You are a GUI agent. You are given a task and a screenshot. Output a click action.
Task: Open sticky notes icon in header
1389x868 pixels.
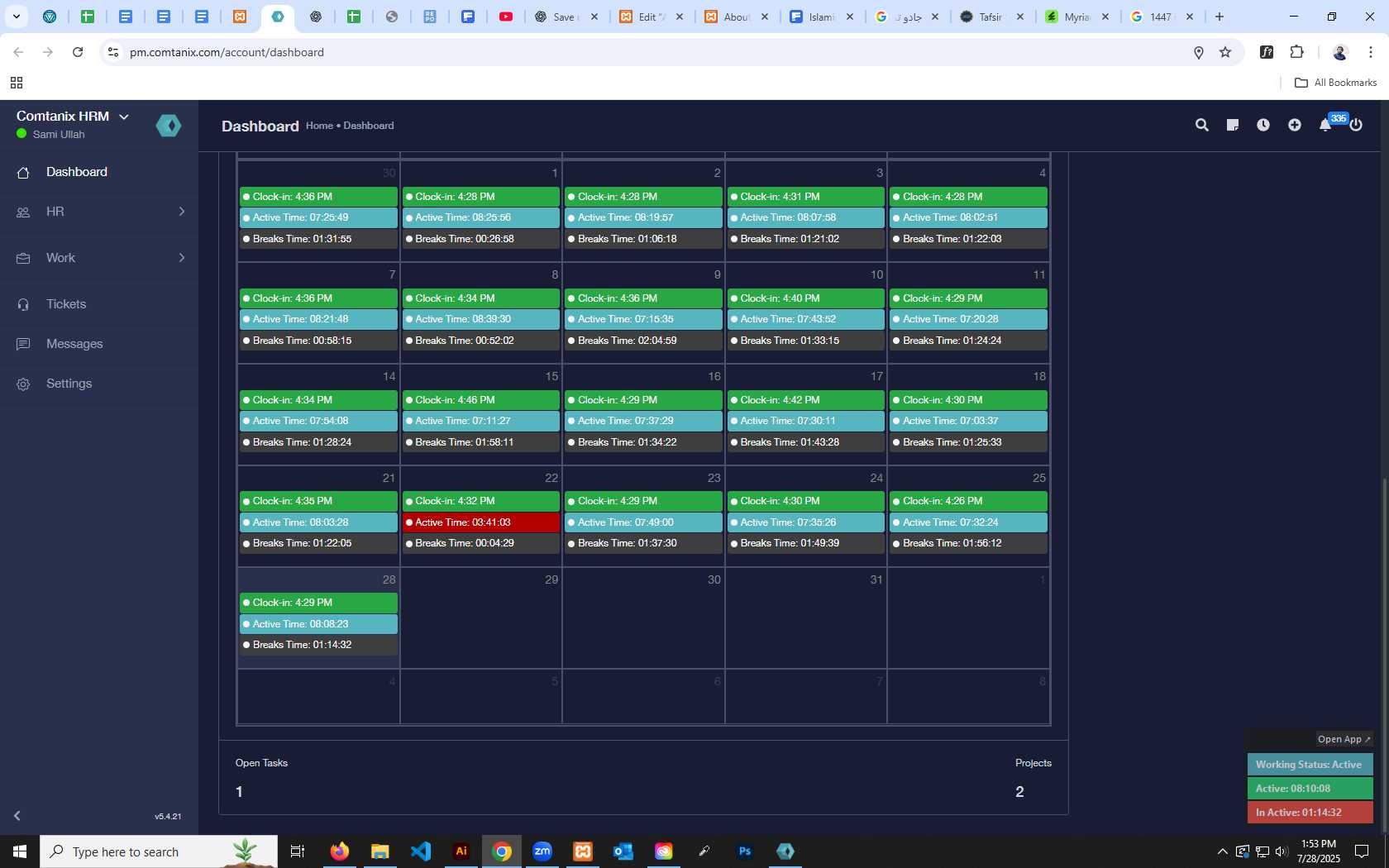click(x=1232, y=125)
